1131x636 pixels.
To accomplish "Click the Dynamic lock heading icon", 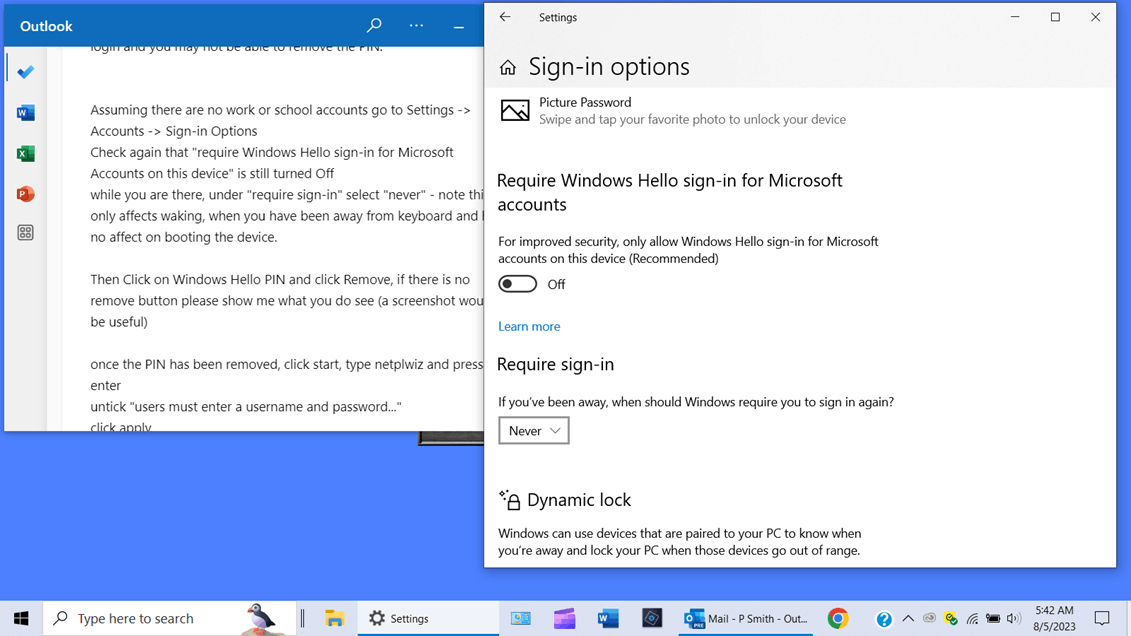I will pyautogui.click(x=509, y=500).
